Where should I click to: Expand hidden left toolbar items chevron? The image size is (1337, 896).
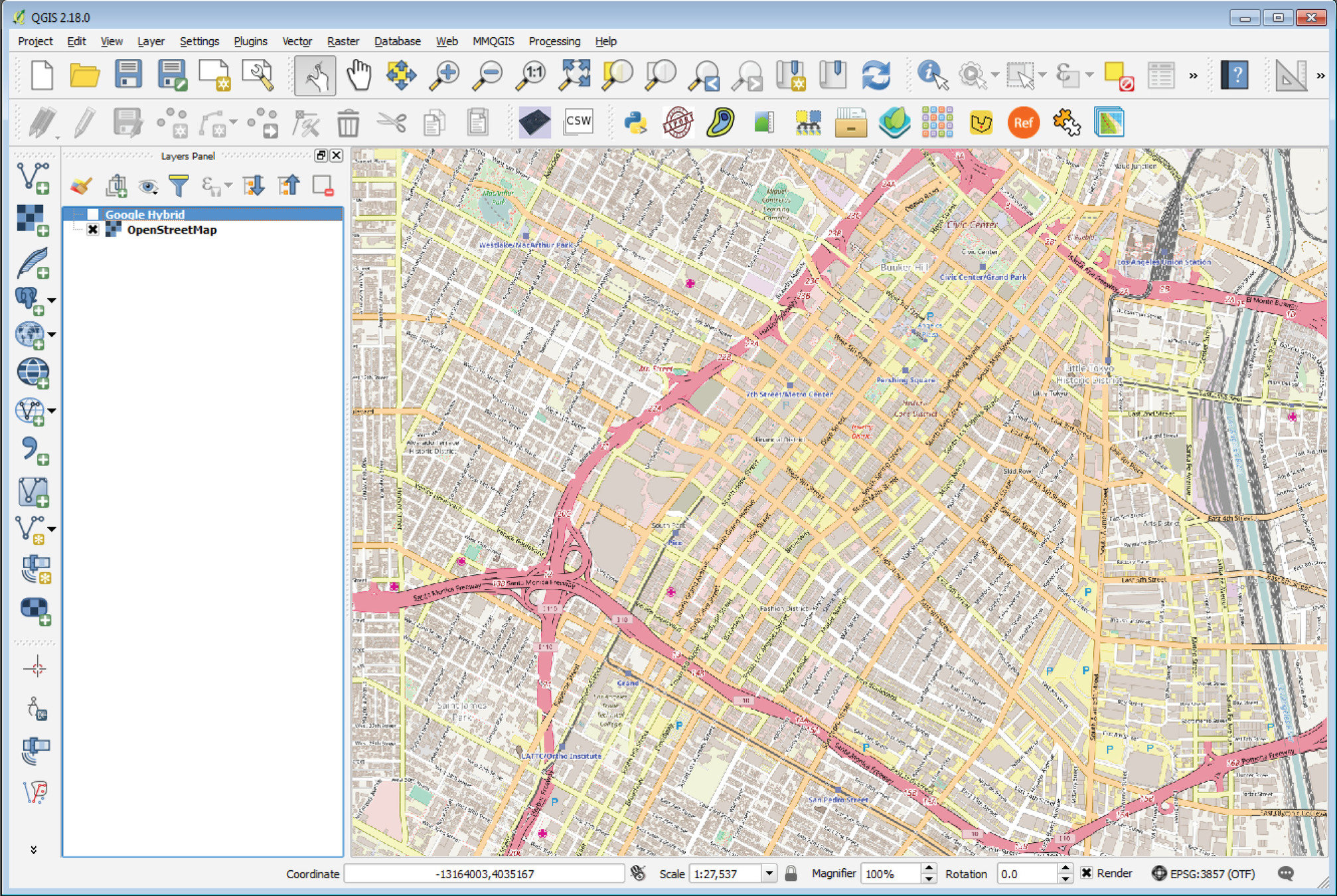coord(33,850)
